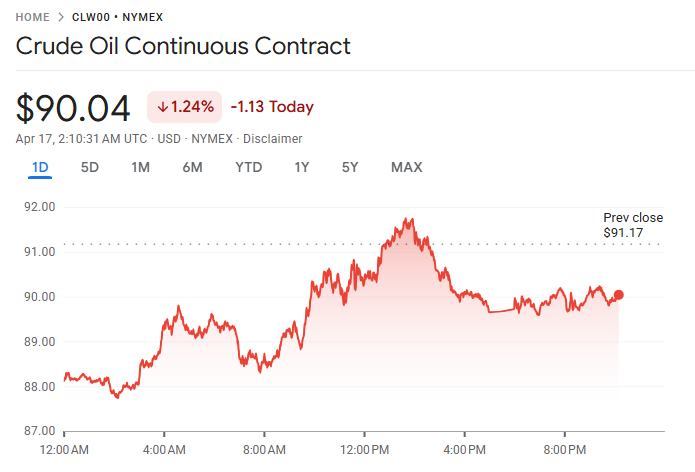
Task: Choose the 5Y range tab
Action: pyautogui.click(x=349, y=167)
